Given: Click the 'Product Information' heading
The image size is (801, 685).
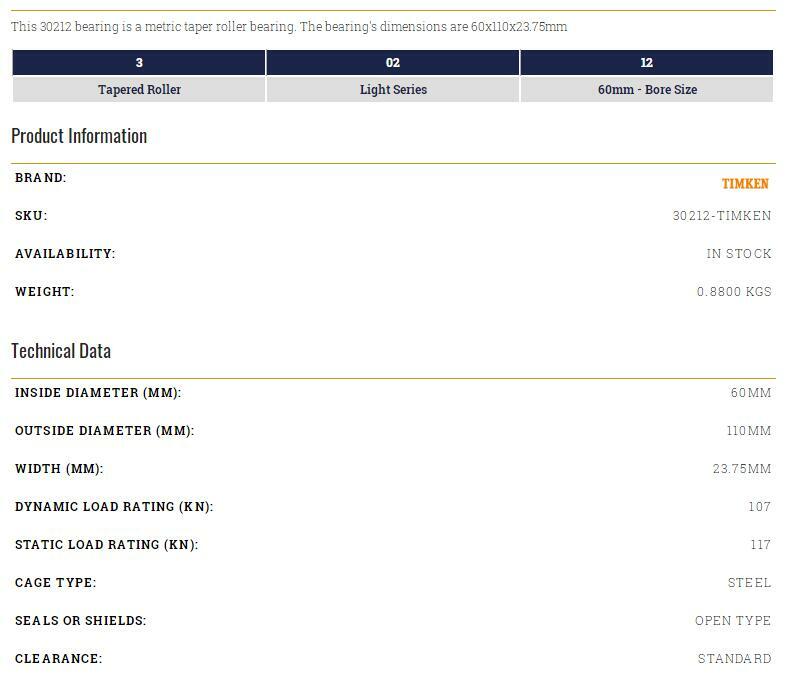Looking at the screenshot, I should [79, 136].
